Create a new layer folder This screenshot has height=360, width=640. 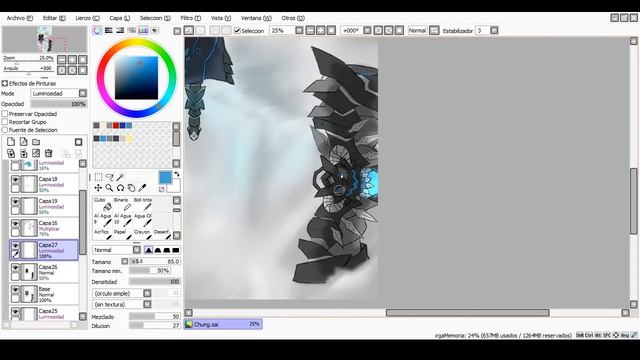pyautogui.click(x=36, y=142)
